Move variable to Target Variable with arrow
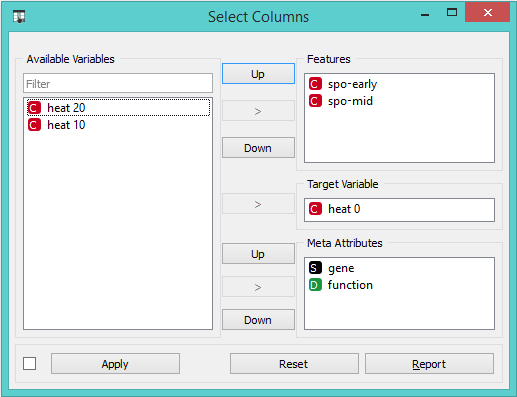This screenshot has width=517, height=397. click(x=258, y=204)
